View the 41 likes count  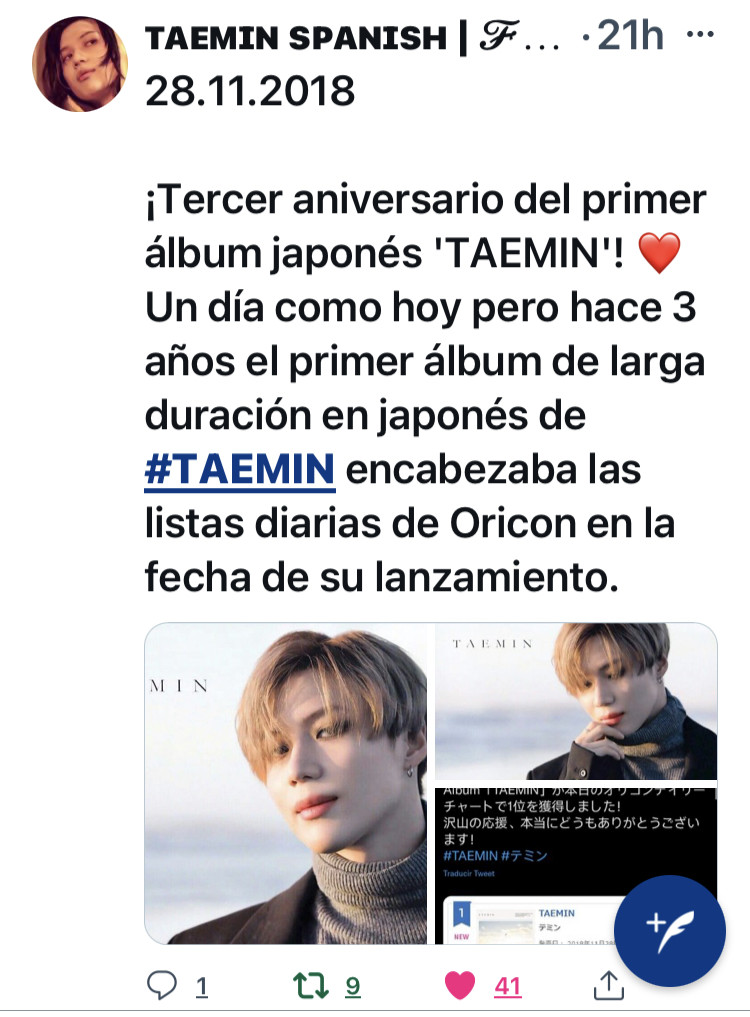508,987
